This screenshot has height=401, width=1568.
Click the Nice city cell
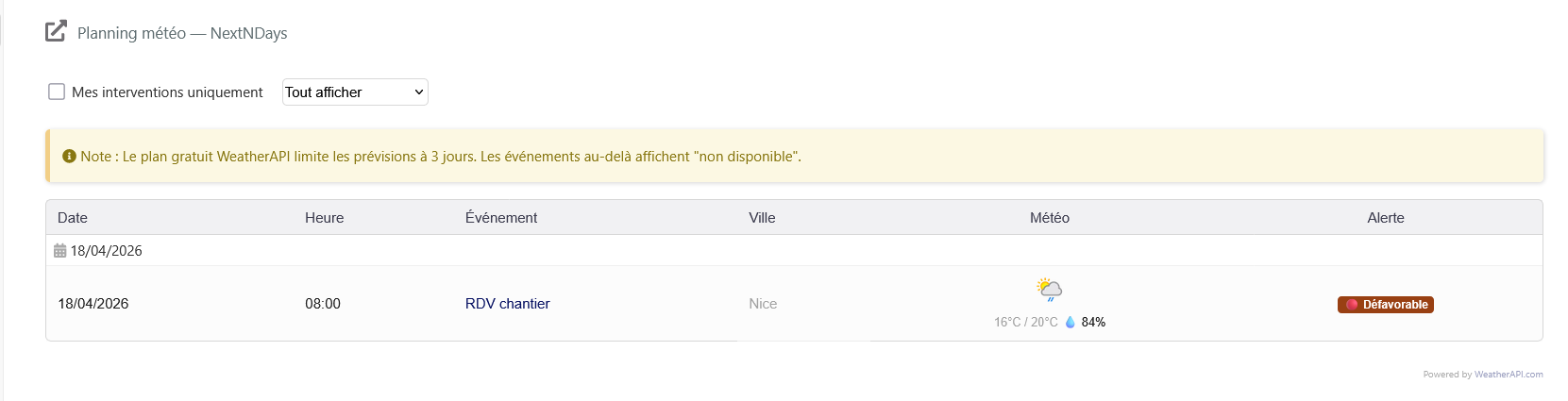[763, 304]
